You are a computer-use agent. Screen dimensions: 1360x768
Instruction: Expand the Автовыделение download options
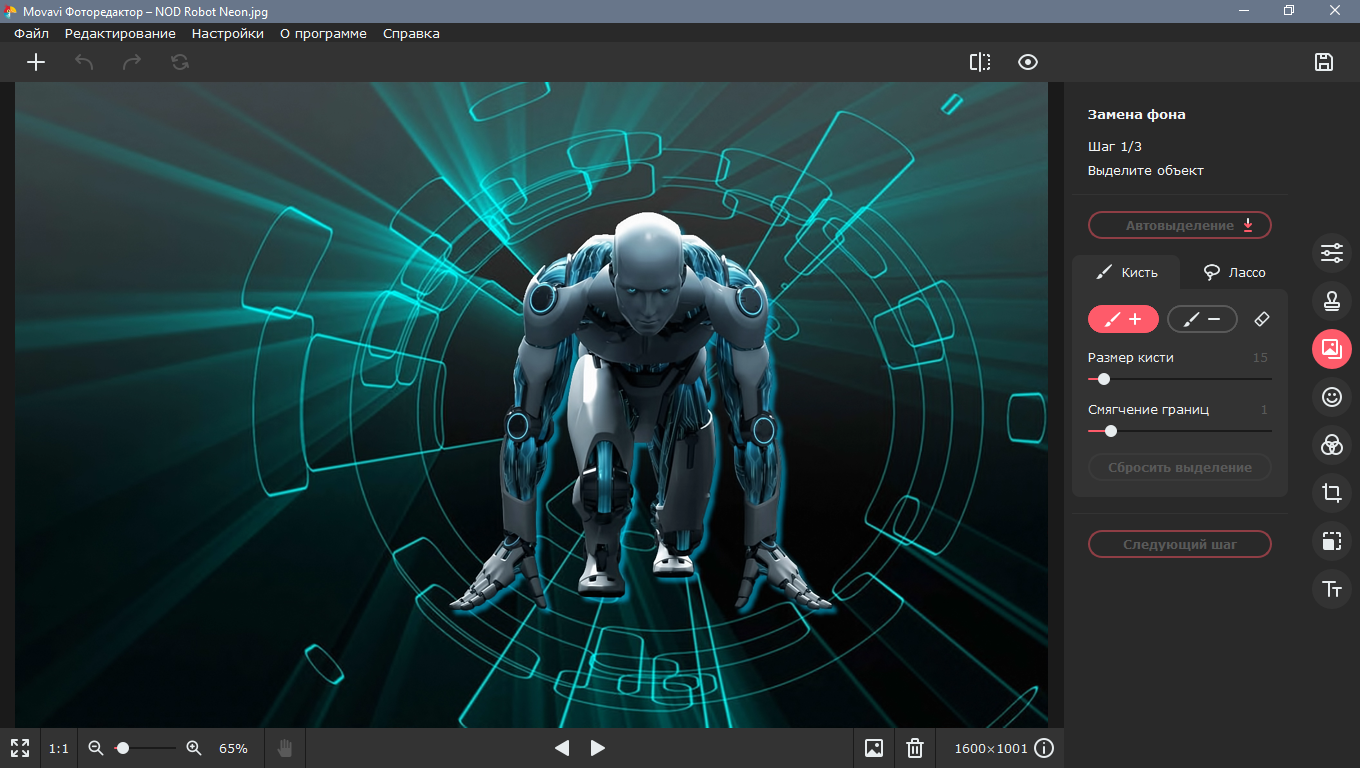coord(1247,225)
